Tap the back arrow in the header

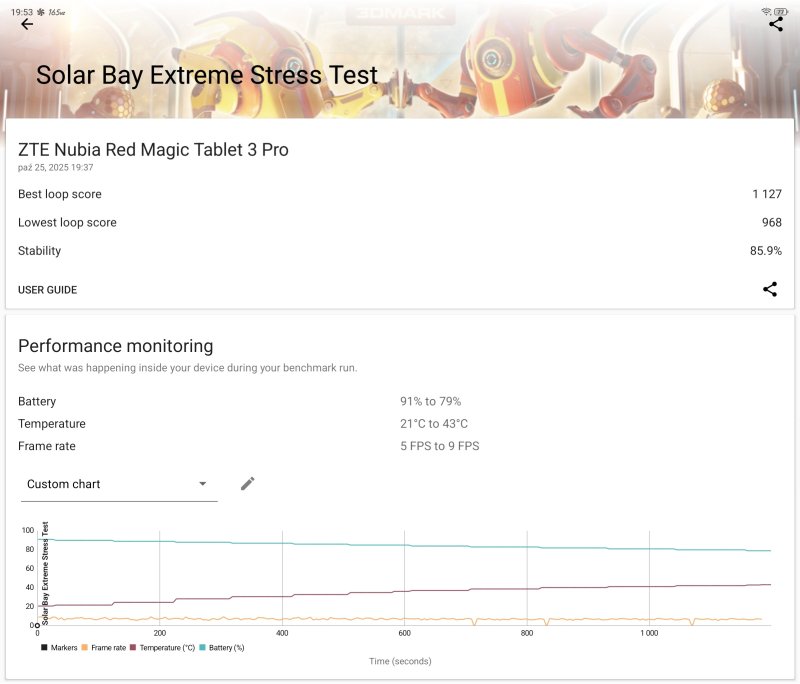(27, 24)
